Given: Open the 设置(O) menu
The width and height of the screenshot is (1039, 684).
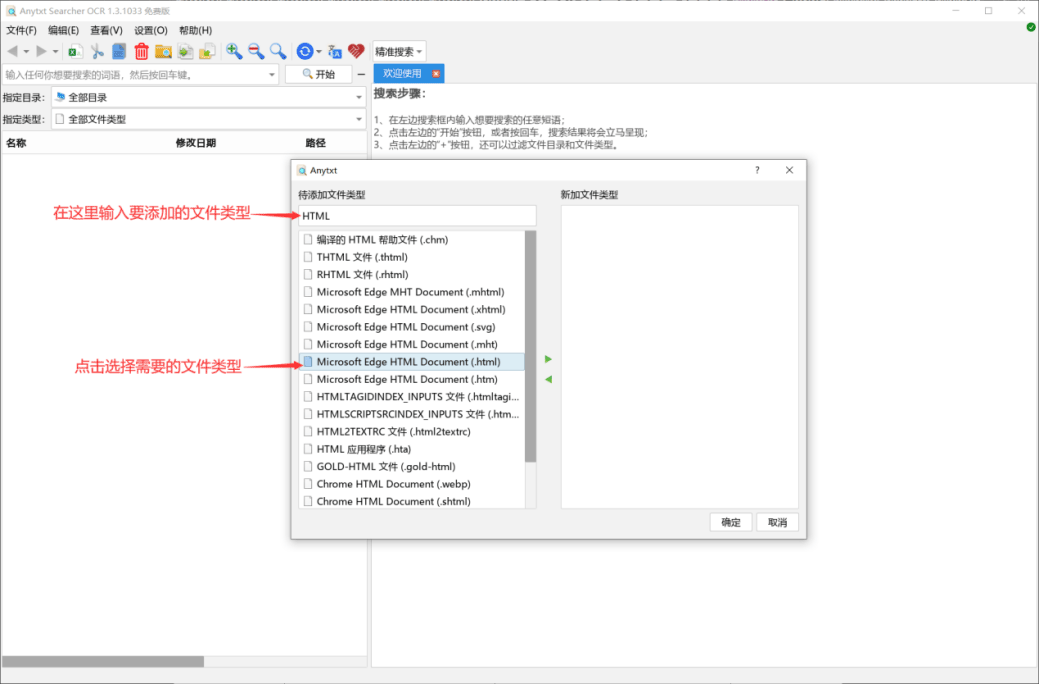Looking at the screenshot, I should pyautogui.click(x=150, y=30).
